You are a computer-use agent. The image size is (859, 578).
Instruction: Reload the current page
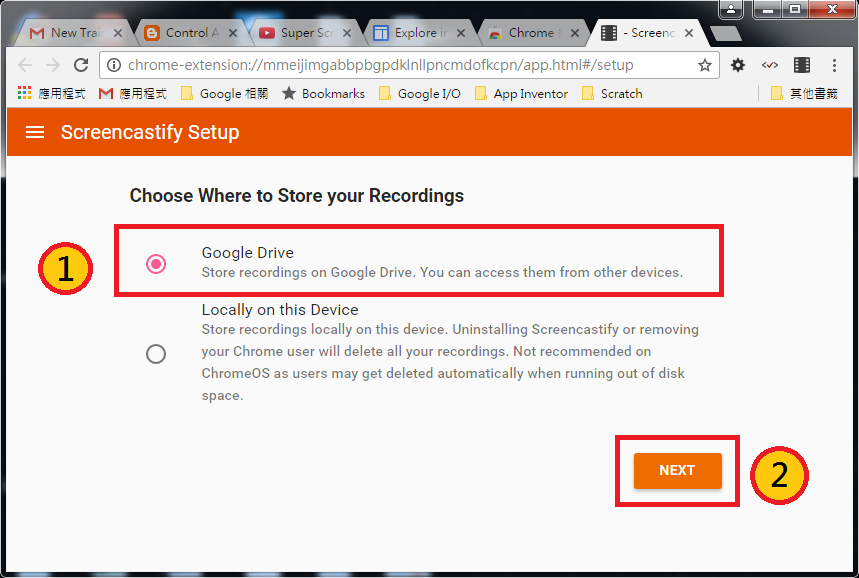click(x=81, y=65)
